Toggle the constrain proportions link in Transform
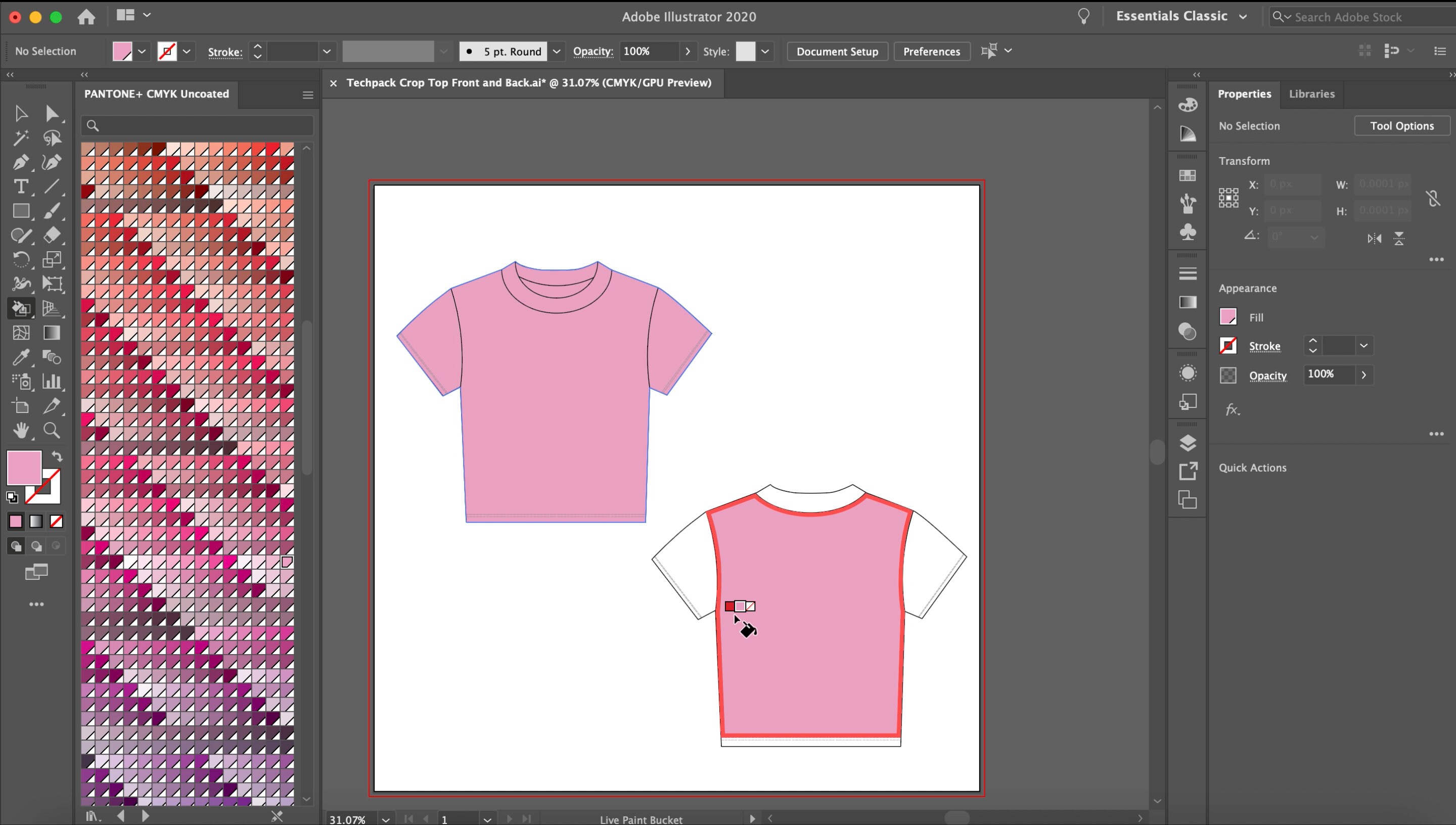This screenshot has width=1456, height=825. click(x=1434, y=198)
